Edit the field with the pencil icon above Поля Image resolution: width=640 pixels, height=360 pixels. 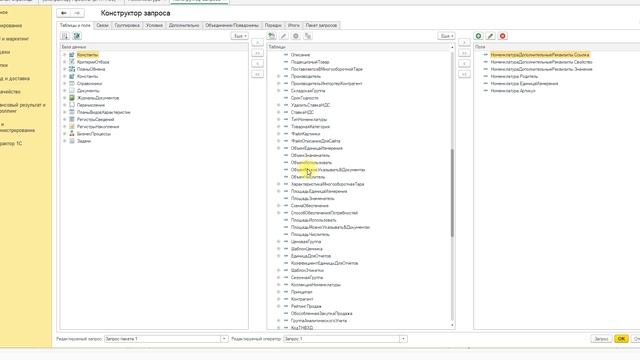(491, 36)
